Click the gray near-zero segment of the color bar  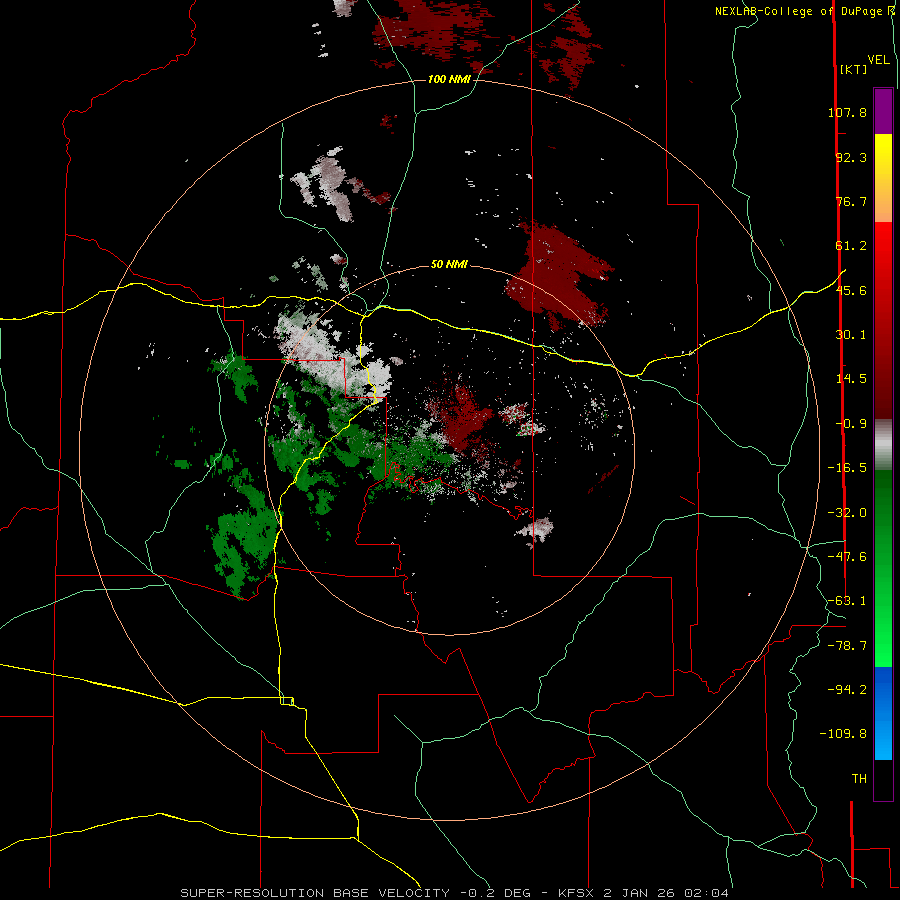(x=883, y=444)
